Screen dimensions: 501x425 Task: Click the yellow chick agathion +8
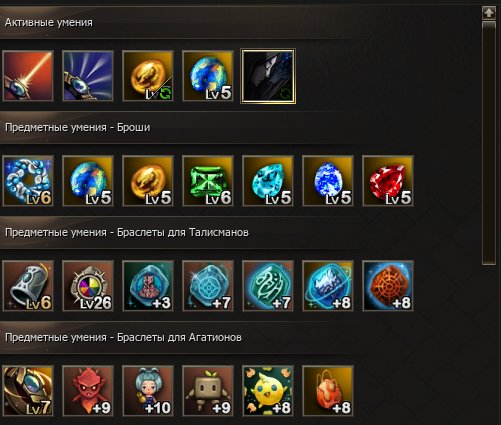[x=268, y=391]
